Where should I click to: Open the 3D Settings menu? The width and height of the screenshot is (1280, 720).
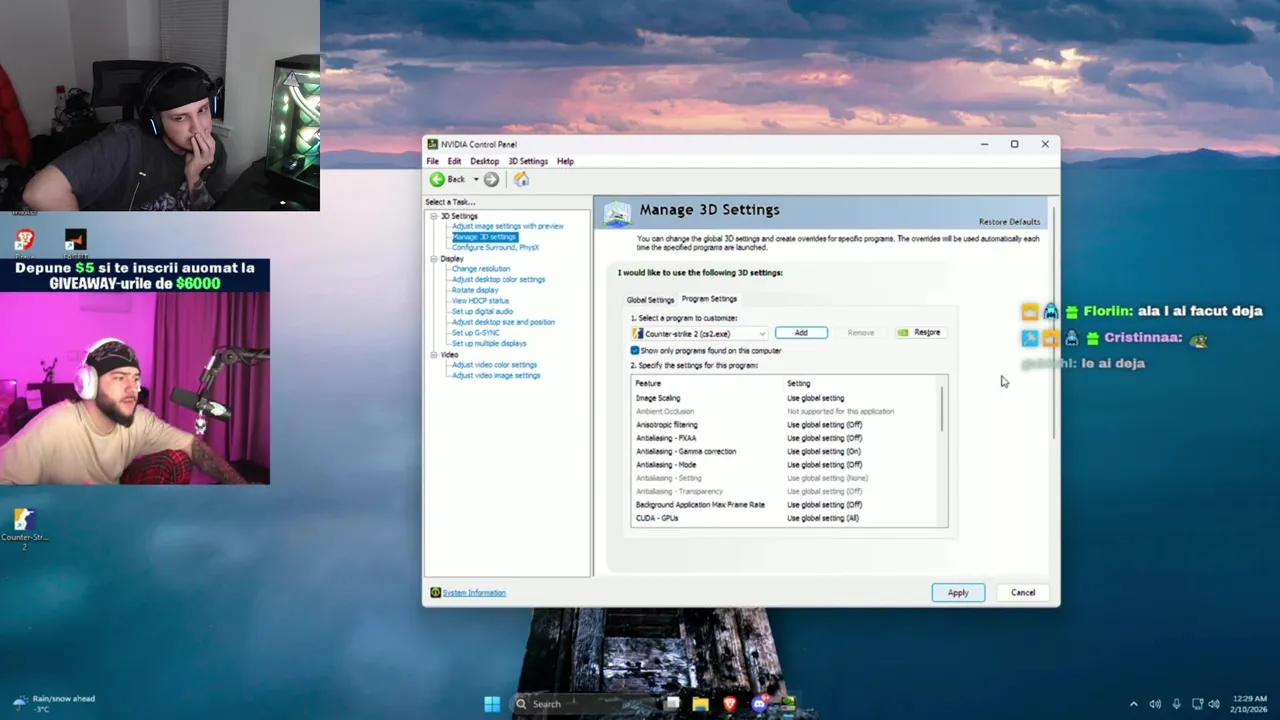(x=528, y=161)
